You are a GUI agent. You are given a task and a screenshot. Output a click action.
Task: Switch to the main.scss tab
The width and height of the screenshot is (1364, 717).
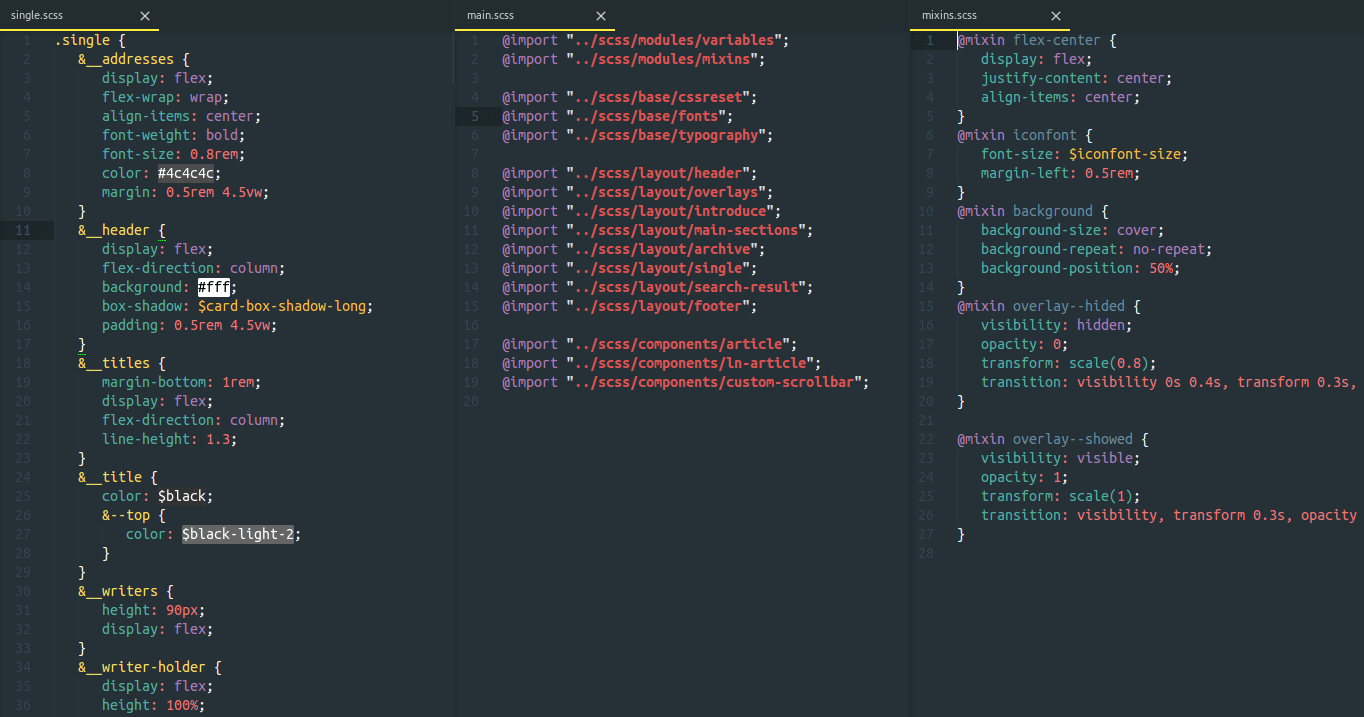point(489,15)
